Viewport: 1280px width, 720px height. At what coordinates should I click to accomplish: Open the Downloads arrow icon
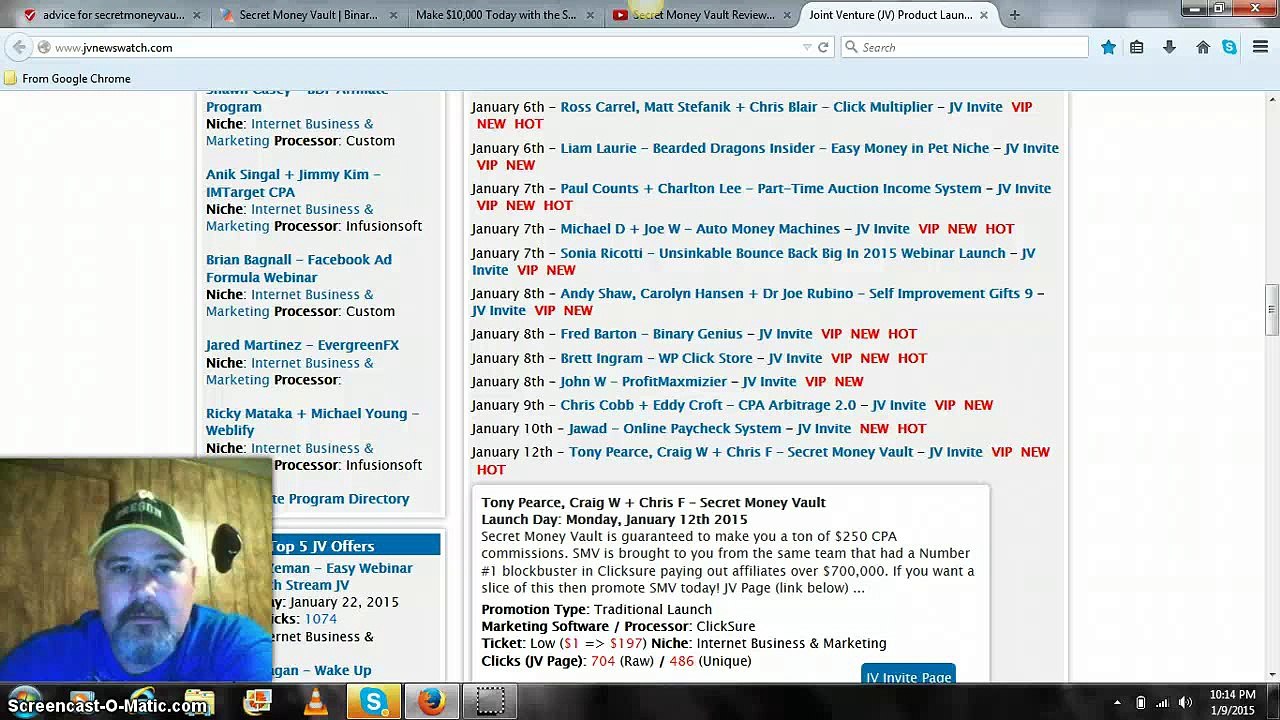pyautogui.click(x=1169, y=47)
